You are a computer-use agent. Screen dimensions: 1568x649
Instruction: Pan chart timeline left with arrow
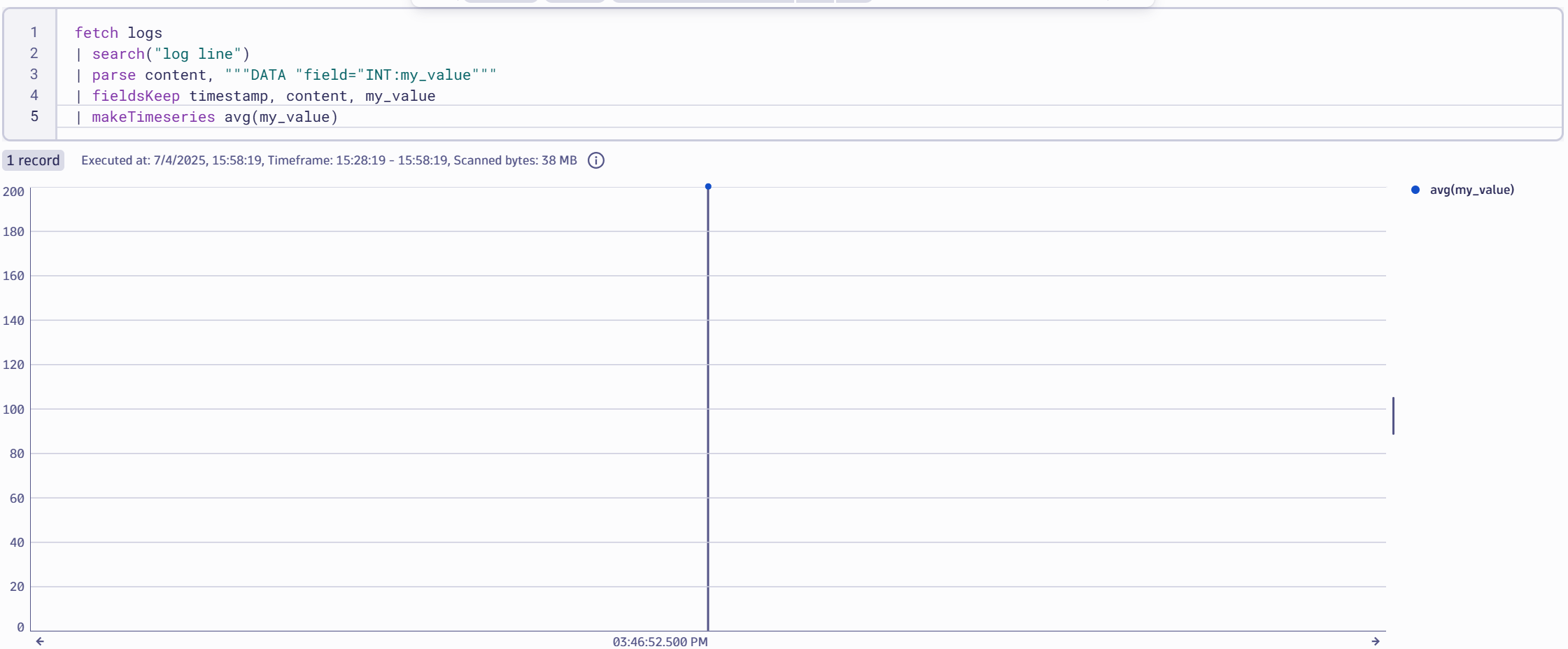[x=40, y=641]
